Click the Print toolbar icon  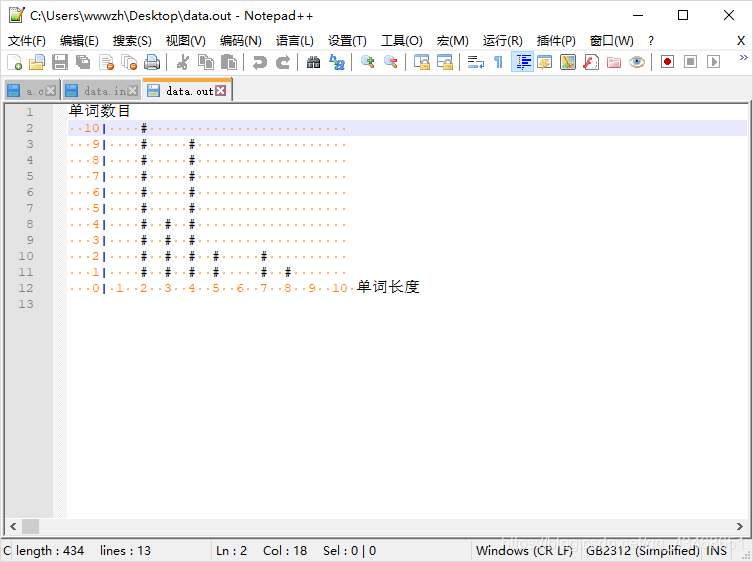152,62
